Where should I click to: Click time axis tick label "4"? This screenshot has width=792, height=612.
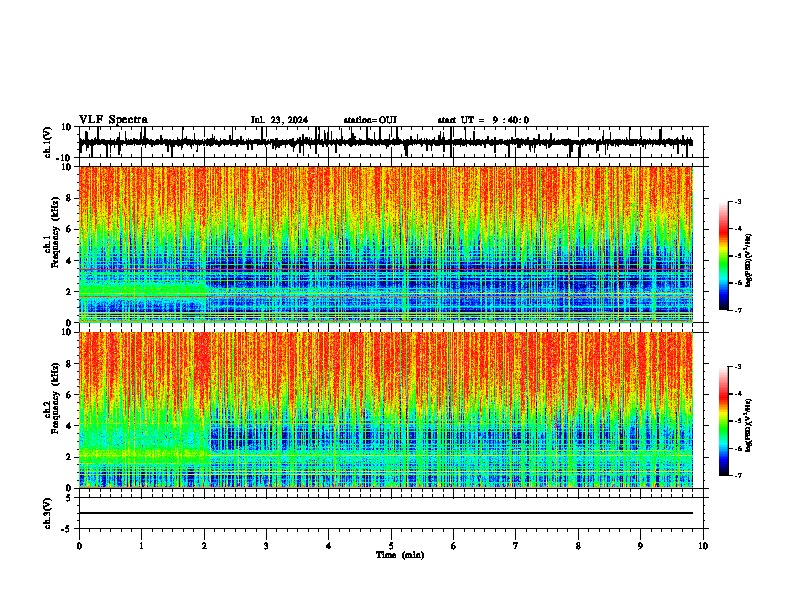329,546
